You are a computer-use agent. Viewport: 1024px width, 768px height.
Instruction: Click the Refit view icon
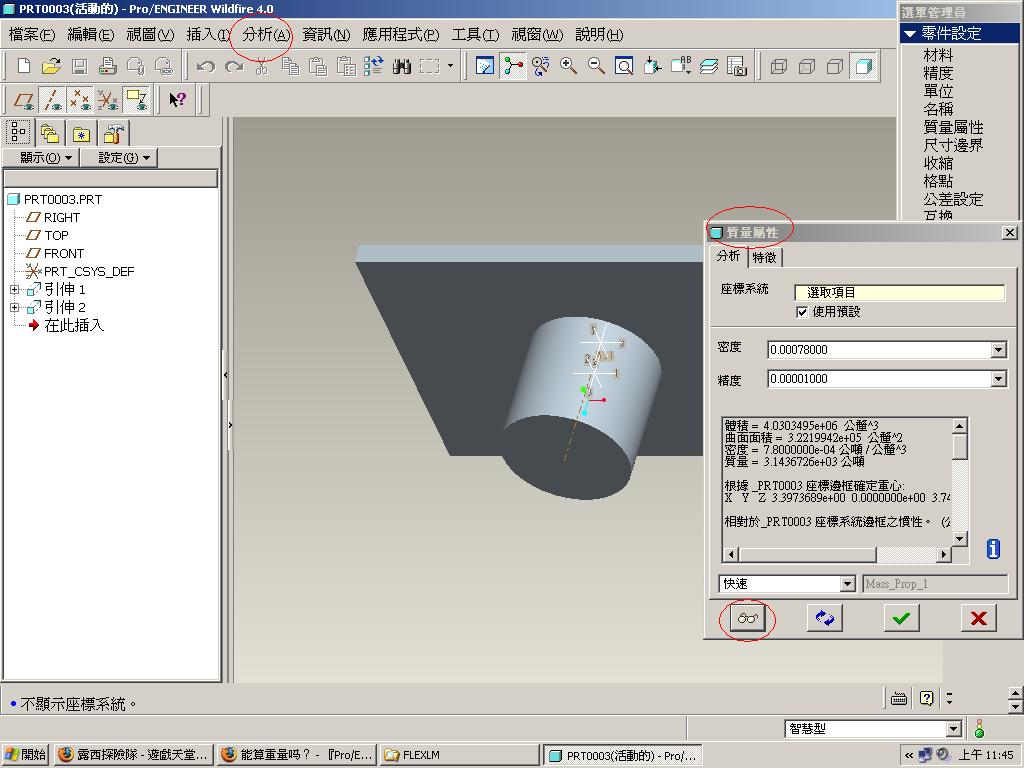click(x=624, y=66)
